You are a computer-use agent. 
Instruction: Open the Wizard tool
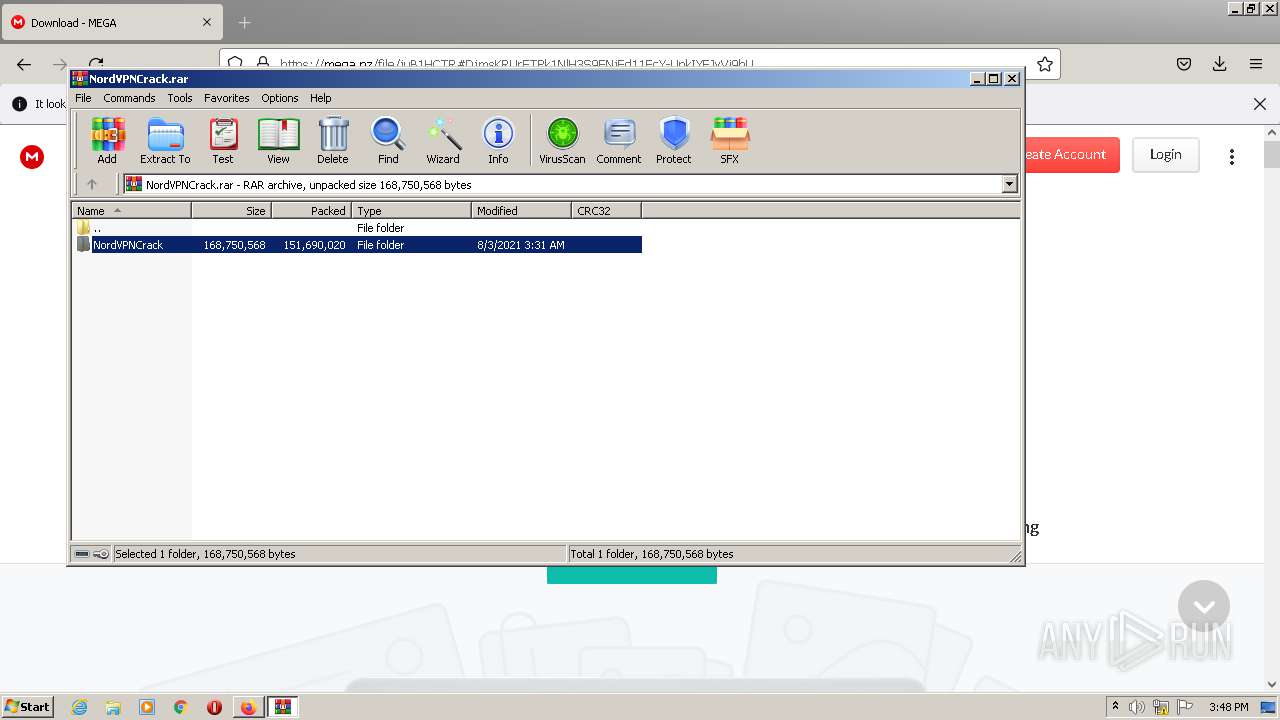coord(443,140)
